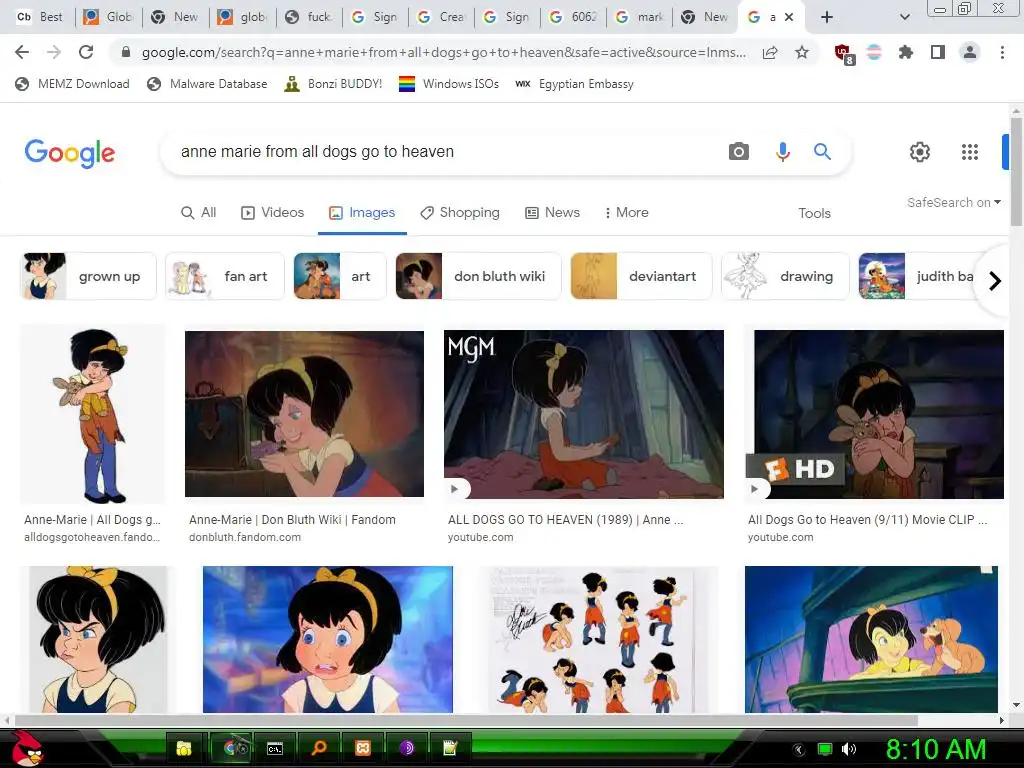The height and width of the screenshot is (768, 1024).
Task: Share this page via the share icon
Action: (x=770, y=52)
